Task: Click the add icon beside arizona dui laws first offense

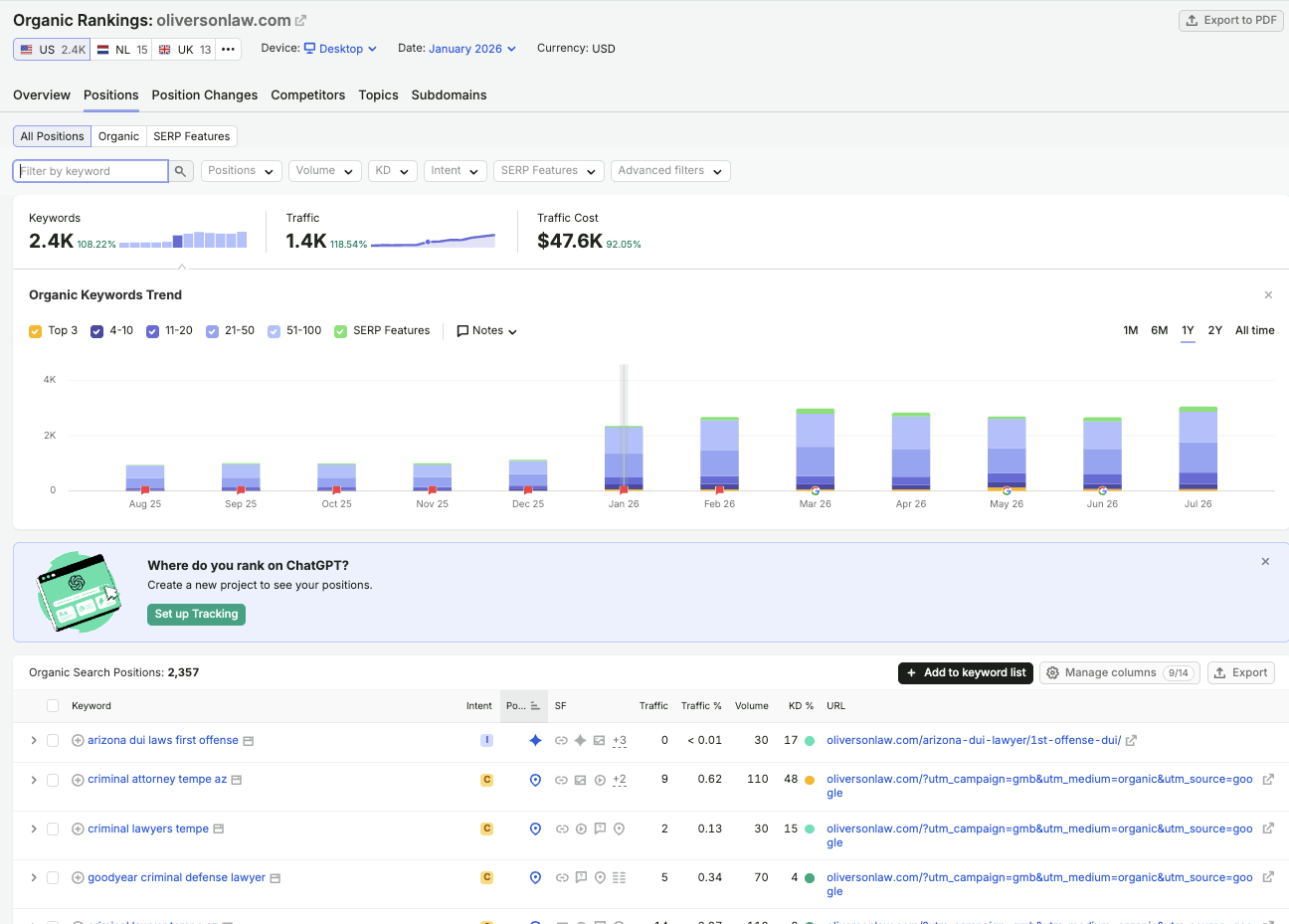Action: pyautogui.click(x=78, y=740)
